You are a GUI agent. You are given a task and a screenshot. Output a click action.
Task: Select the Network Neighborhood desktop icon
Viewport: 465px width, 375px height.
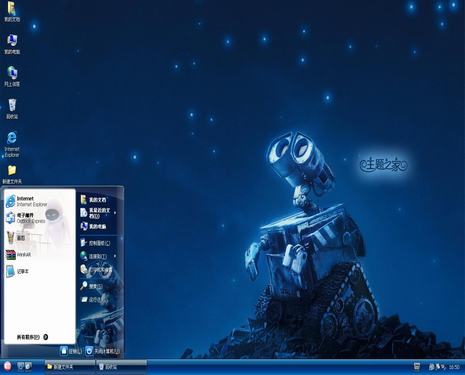pyautogui.click(x=12, y=76)
